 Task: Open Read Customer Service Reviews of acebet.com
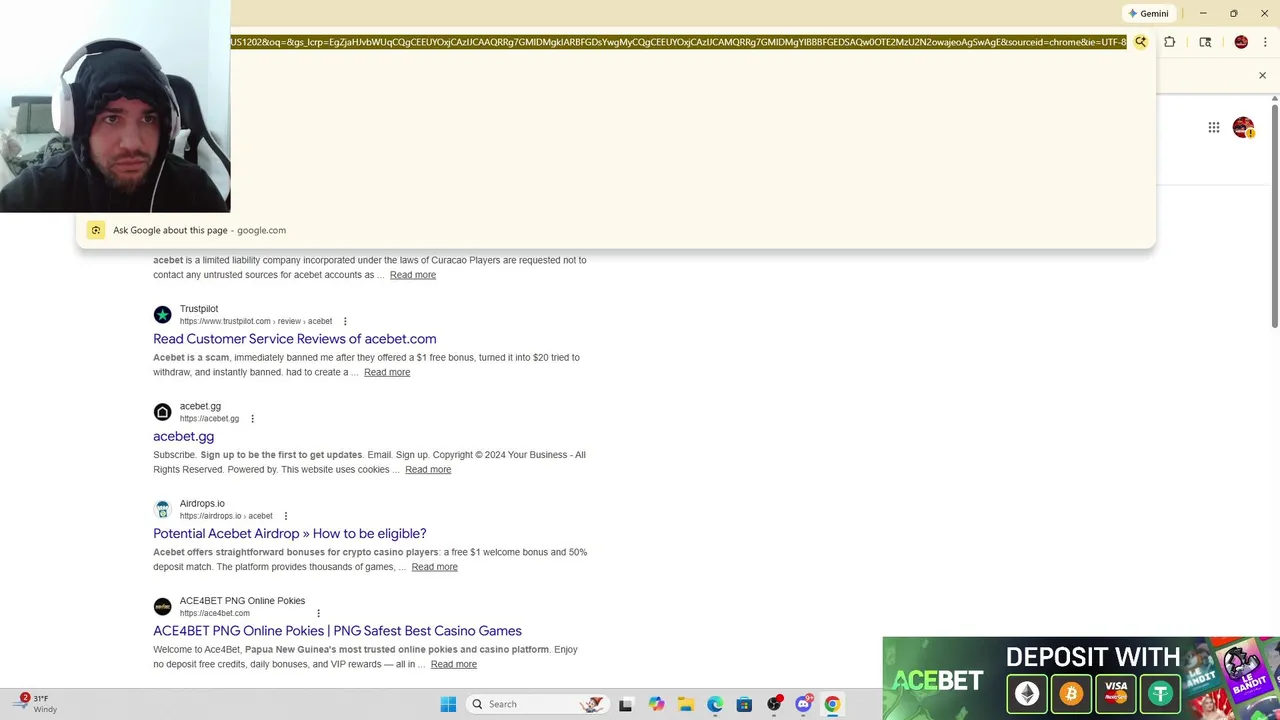(x=295, y=339)
